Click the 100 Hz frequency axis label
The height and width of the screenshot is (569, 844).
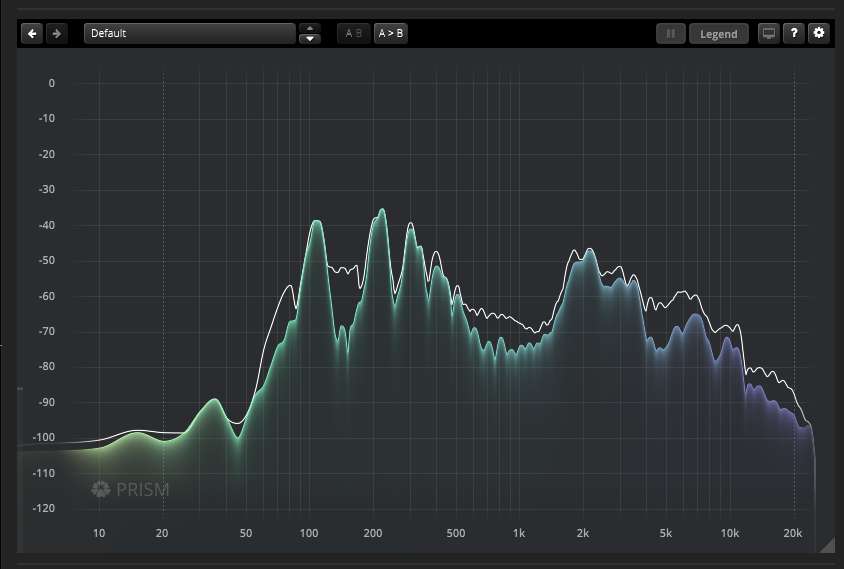[x=309, y=533]
